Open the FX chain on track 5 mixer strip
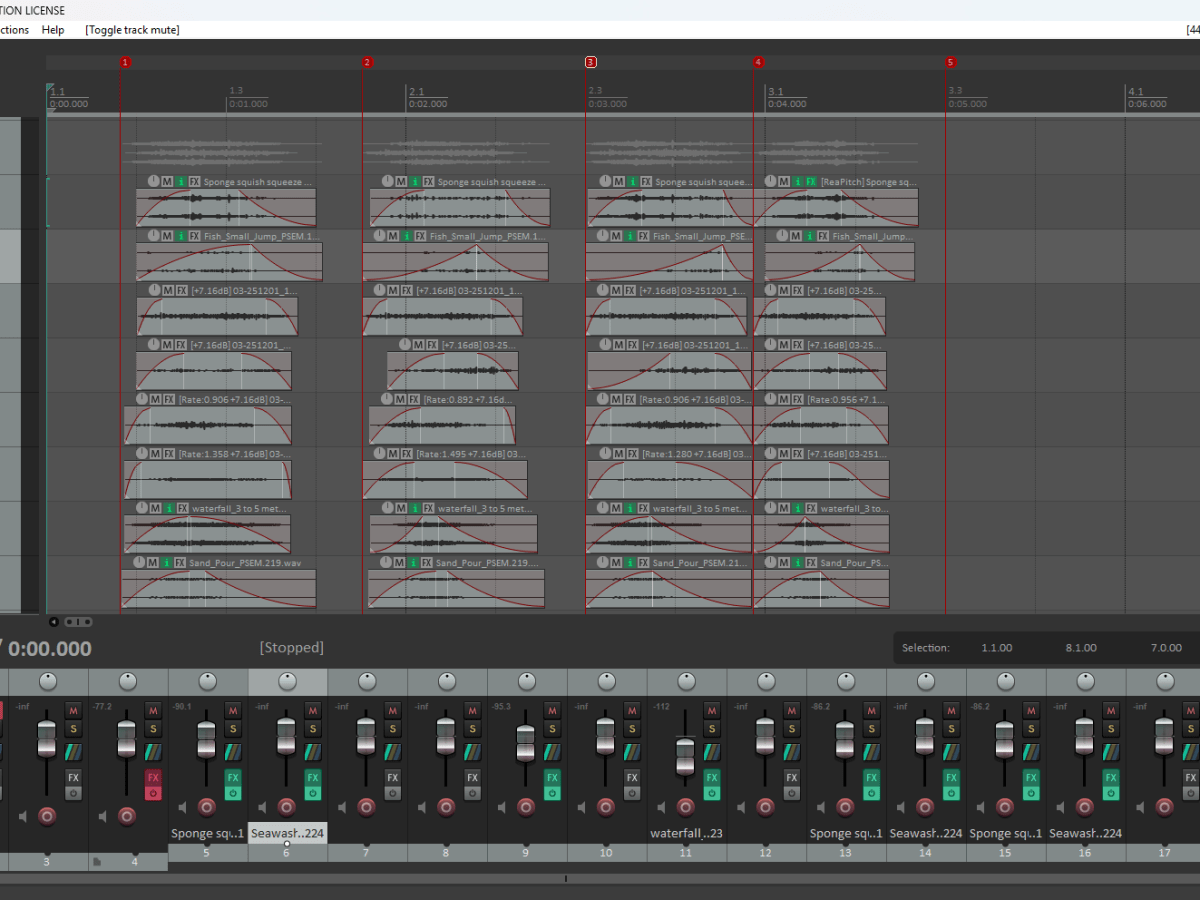Image resolution: width=1200 pixels, height=900 pixels. click(x=232, y=777)
